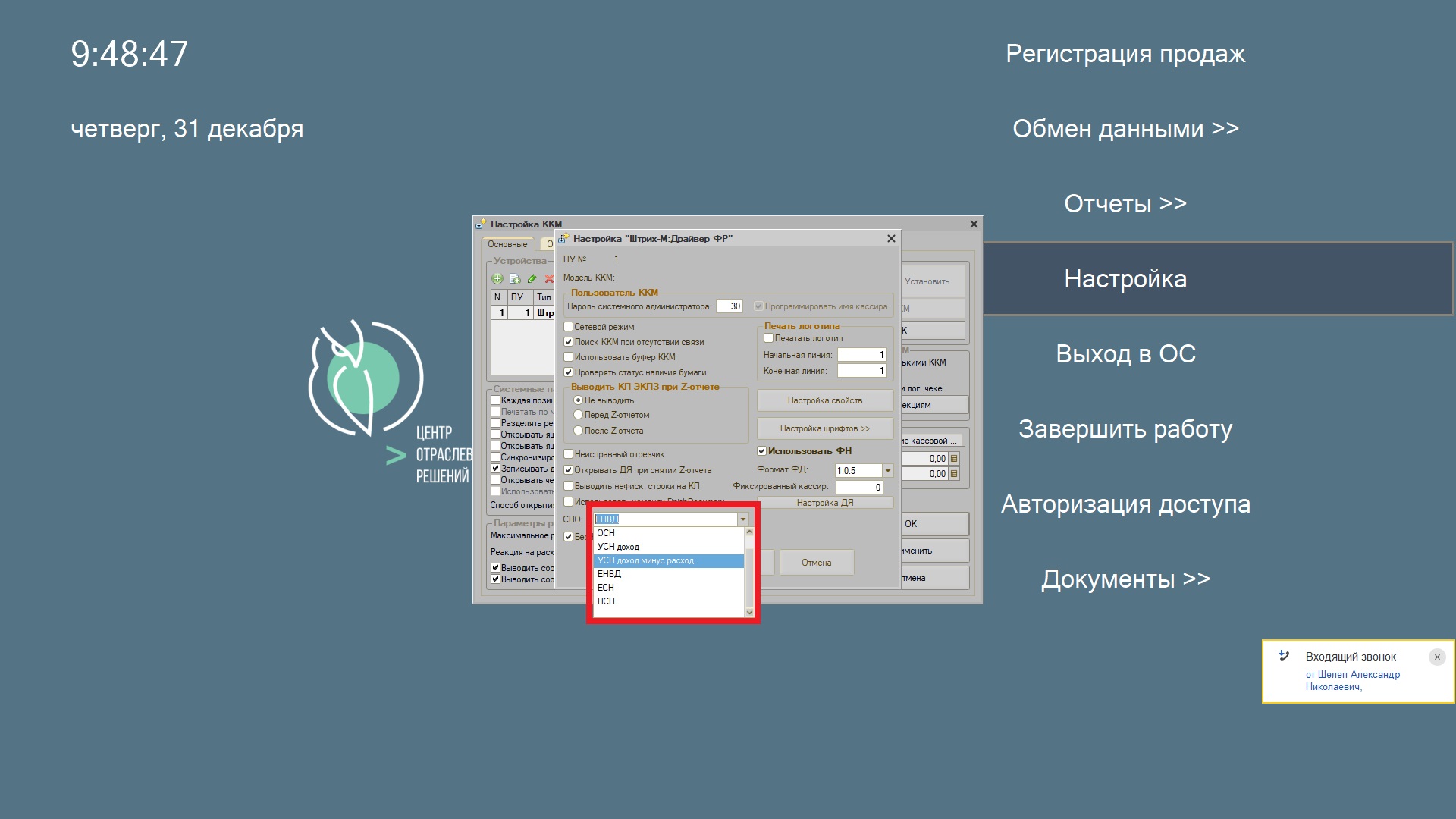This screenshot has height=819, width=1456.
Task: Click Выход в ОС menu item
Action: [1125, 354]
